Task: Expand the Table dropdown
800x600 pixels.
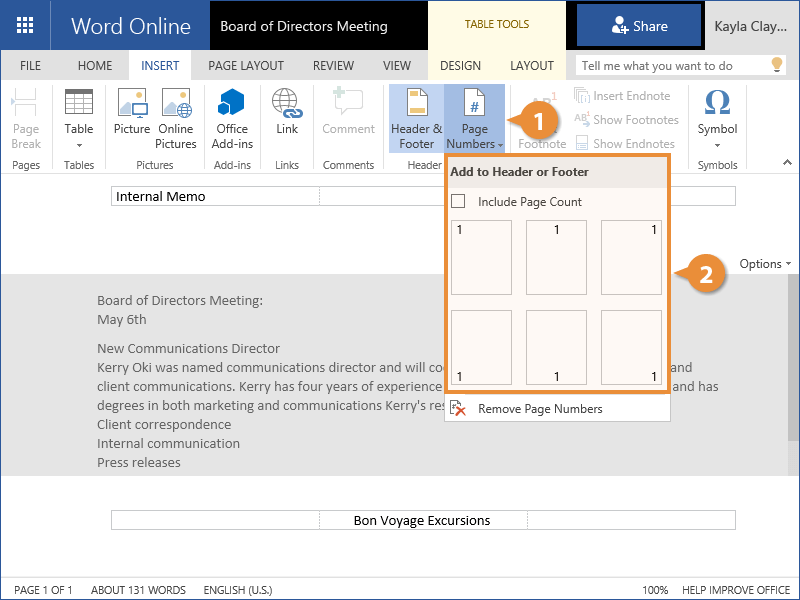Action: click(x=79, y=144)
